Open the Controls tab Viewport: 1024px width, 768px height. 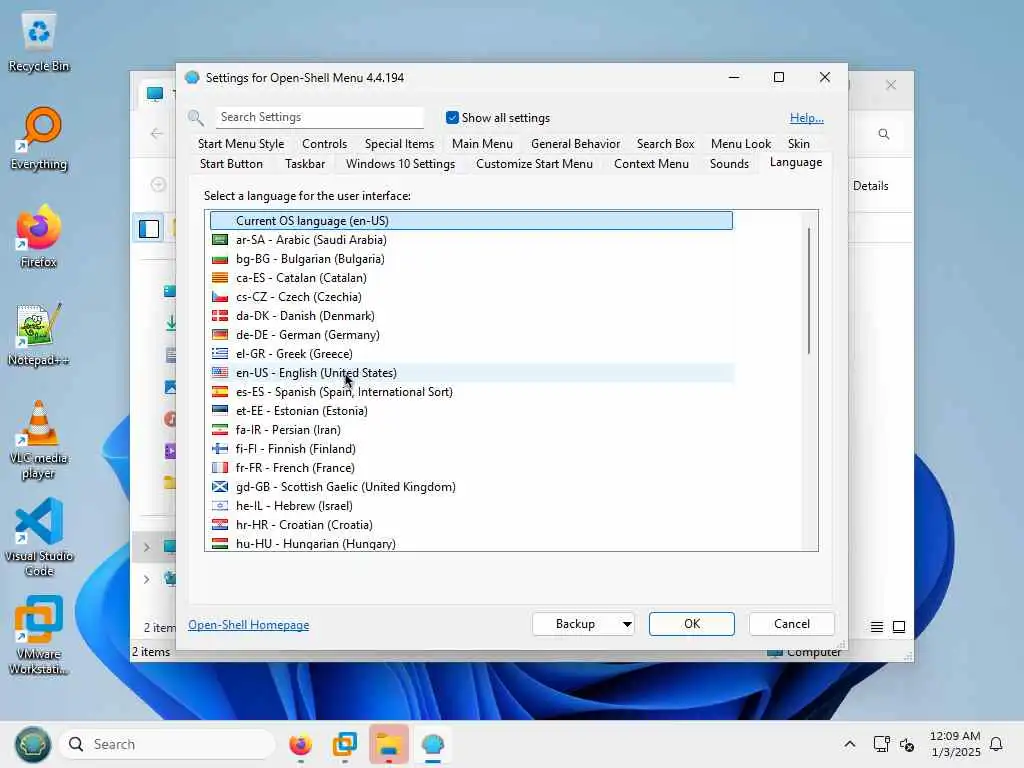tap(325, 144)
